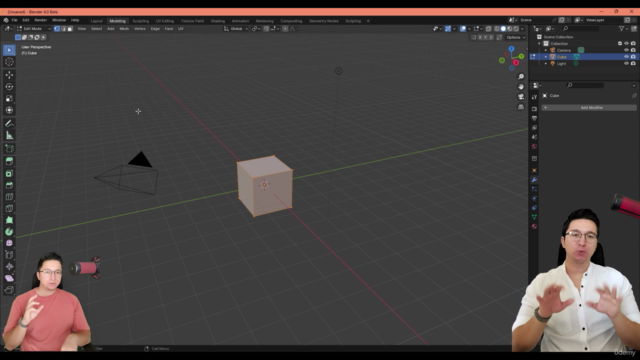Viewport: 640px width, 360px height.
Task: Switch to material preview shading
Action: tap(510, 29)
